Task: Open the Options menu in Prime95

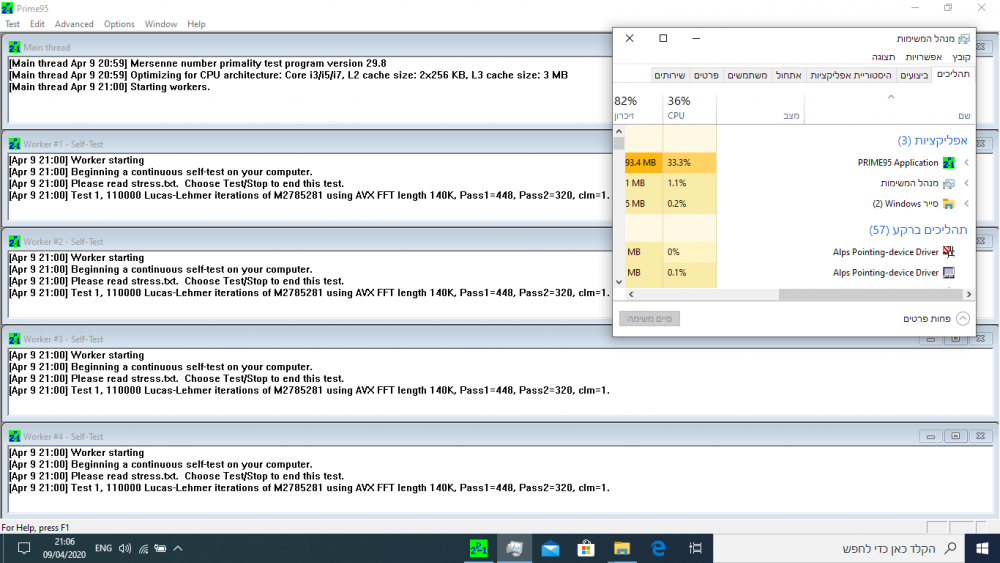Action: [119, 24]
